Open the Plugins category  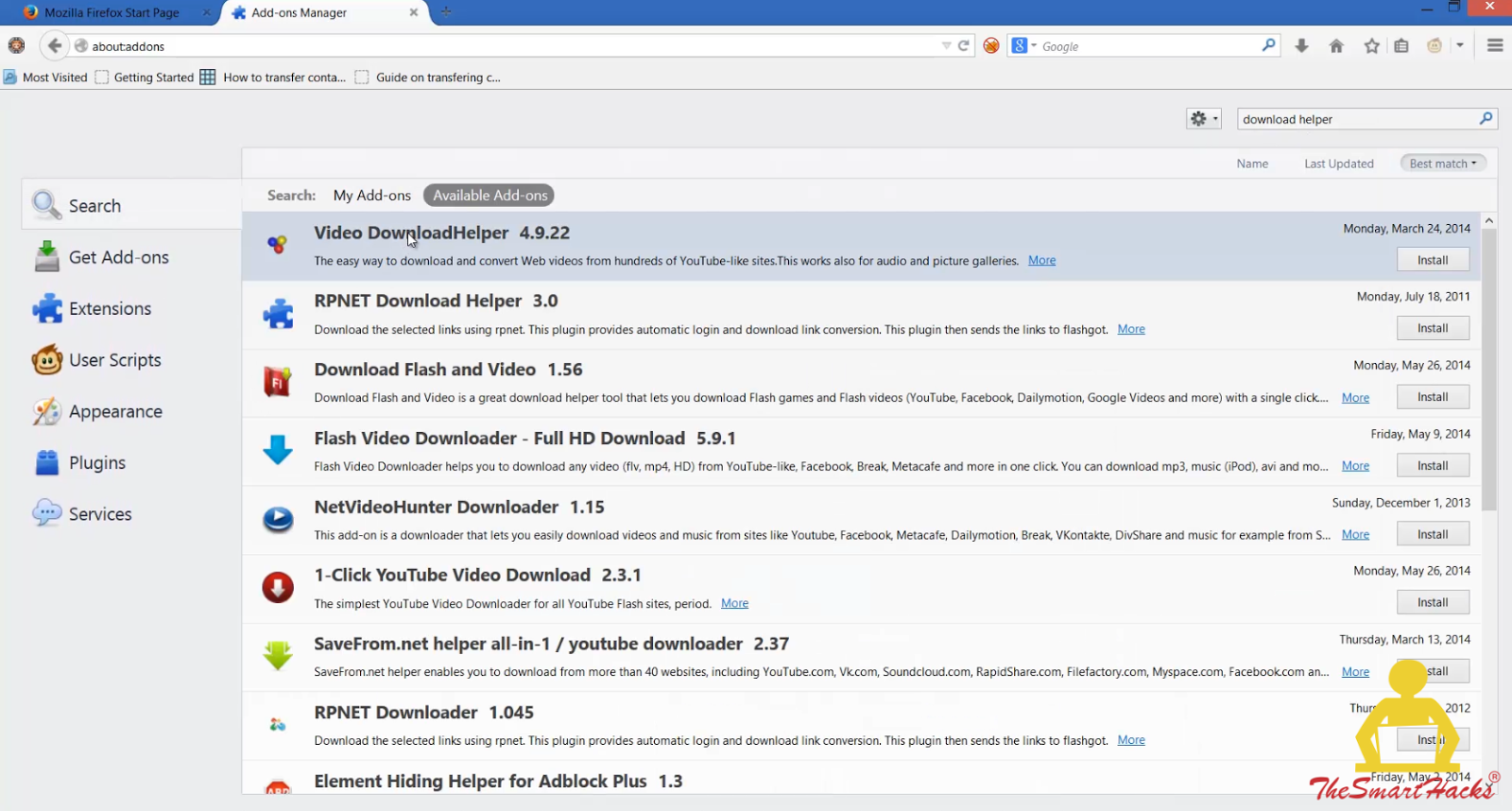pyautogui.click(x=131, y=462)
